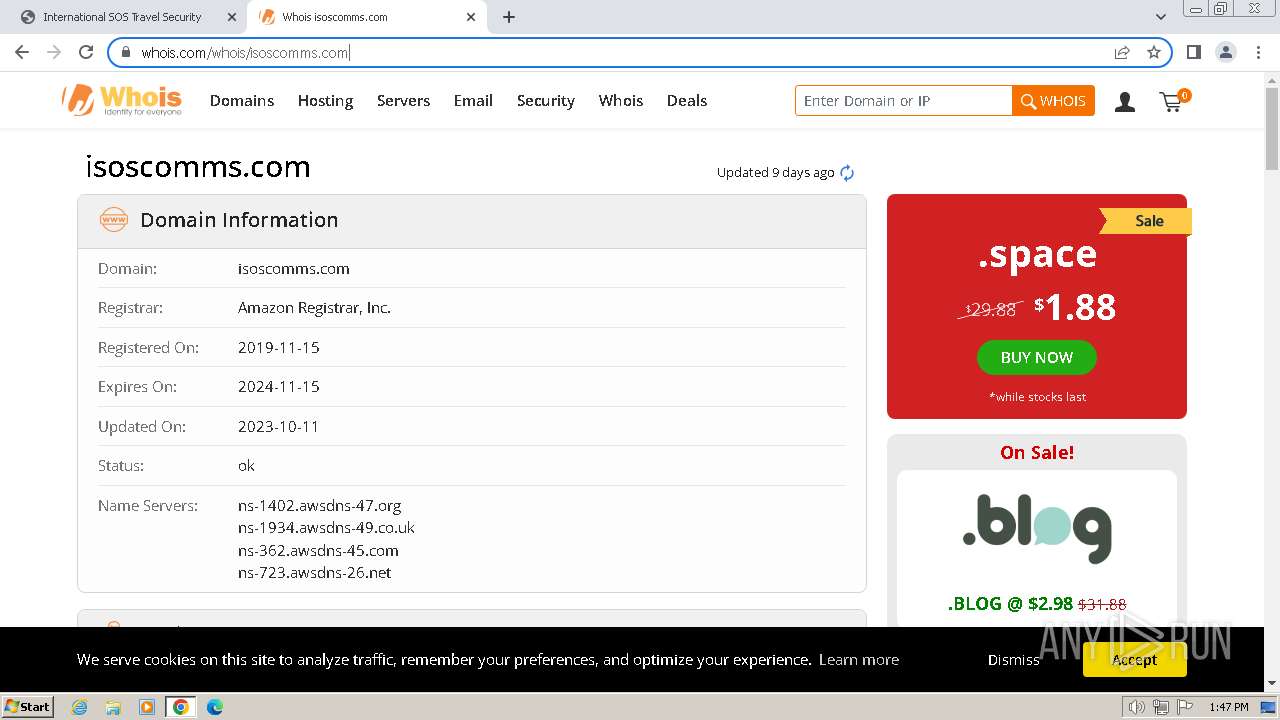Open the Domains menu

[x=242, y=101]
